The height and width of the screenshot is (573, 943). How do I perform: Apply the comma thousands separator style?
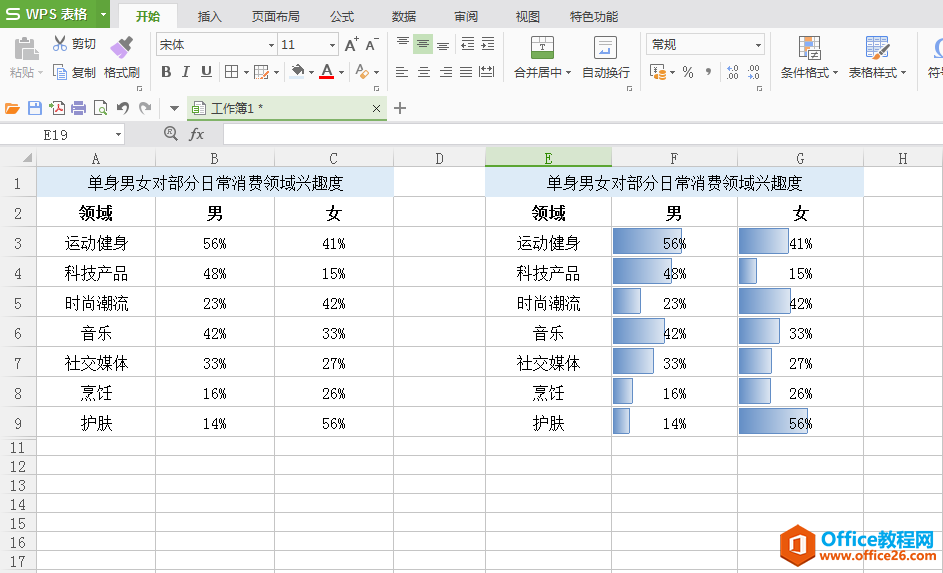[708, 72]
